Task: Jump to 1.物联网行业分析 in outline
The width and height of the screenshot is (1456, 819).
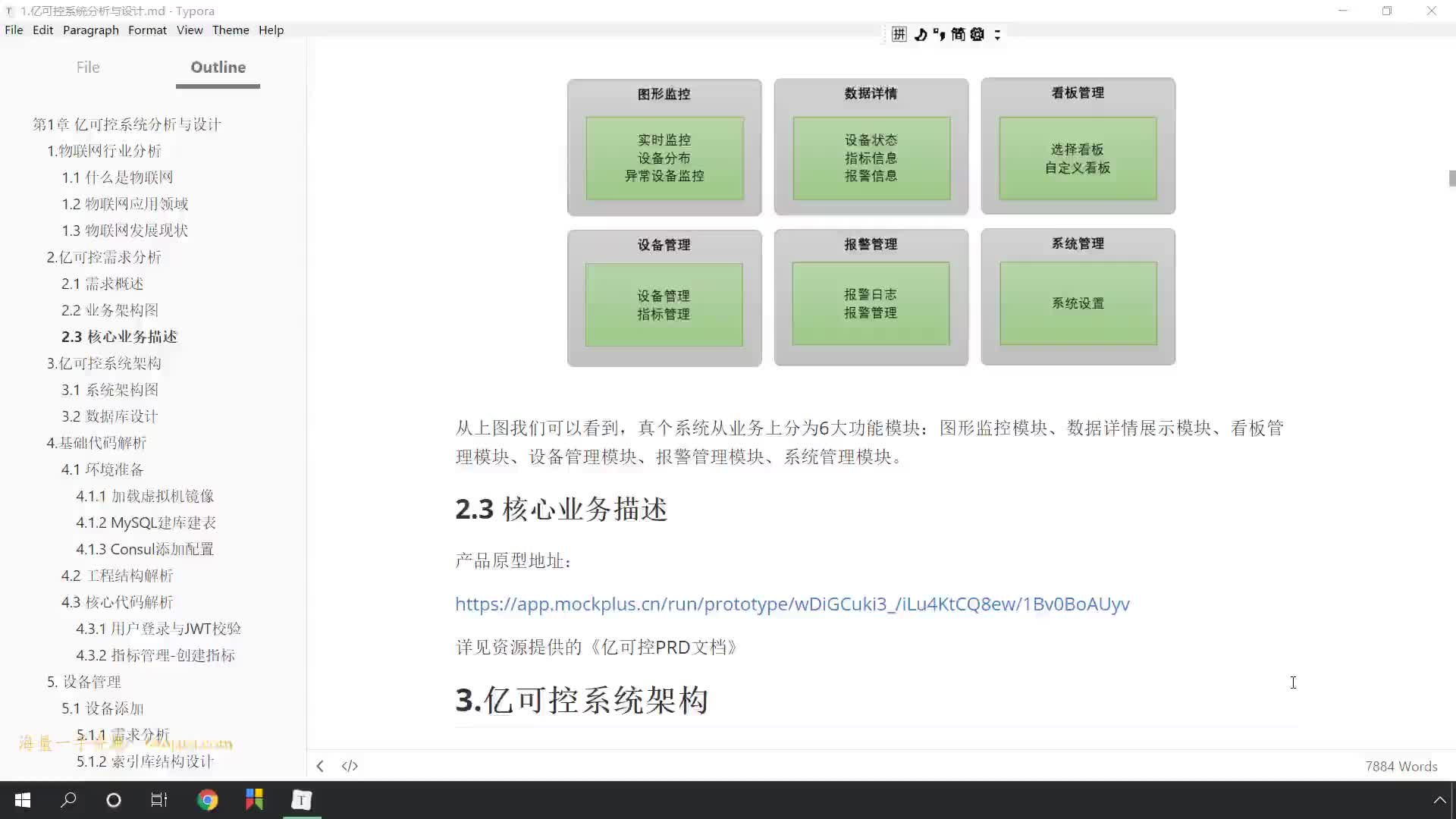Action: [104, 151]
